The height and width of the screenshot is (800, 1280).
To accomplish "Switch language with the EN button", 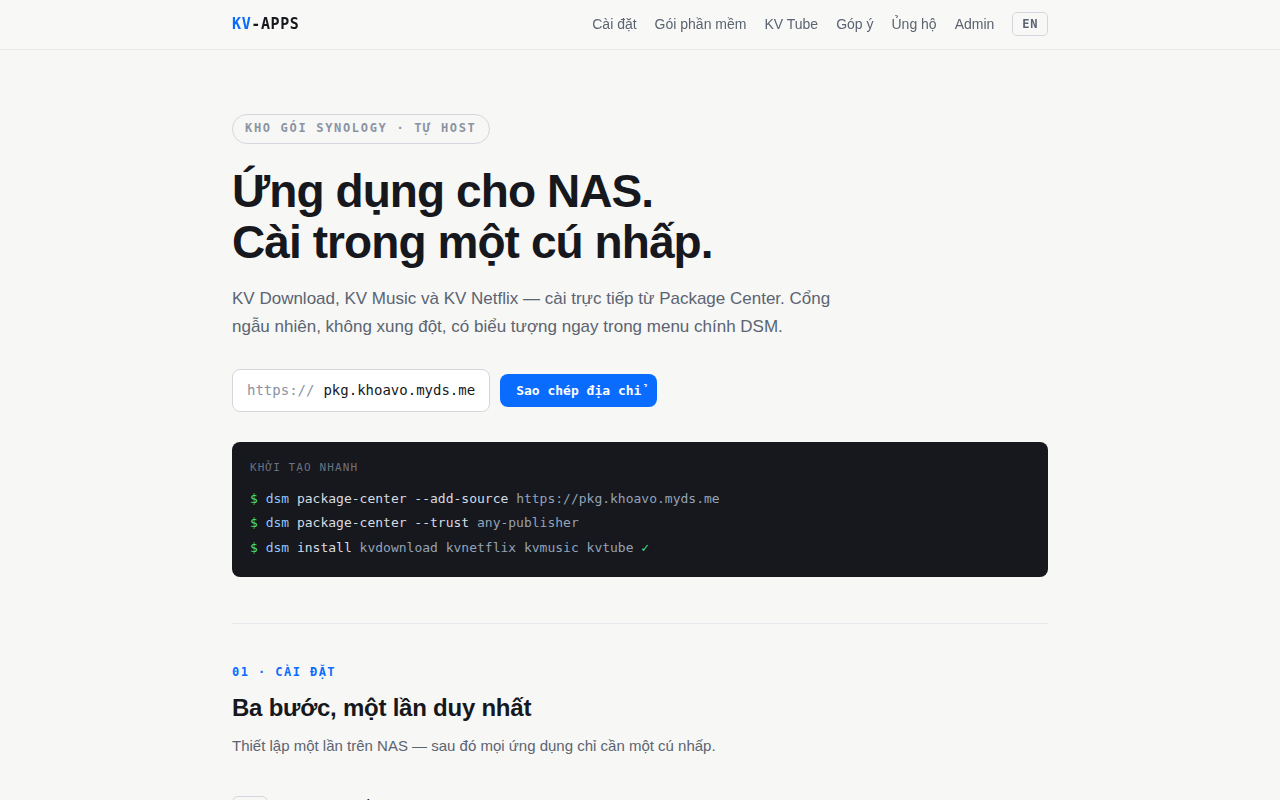I will click(1030, 24).
